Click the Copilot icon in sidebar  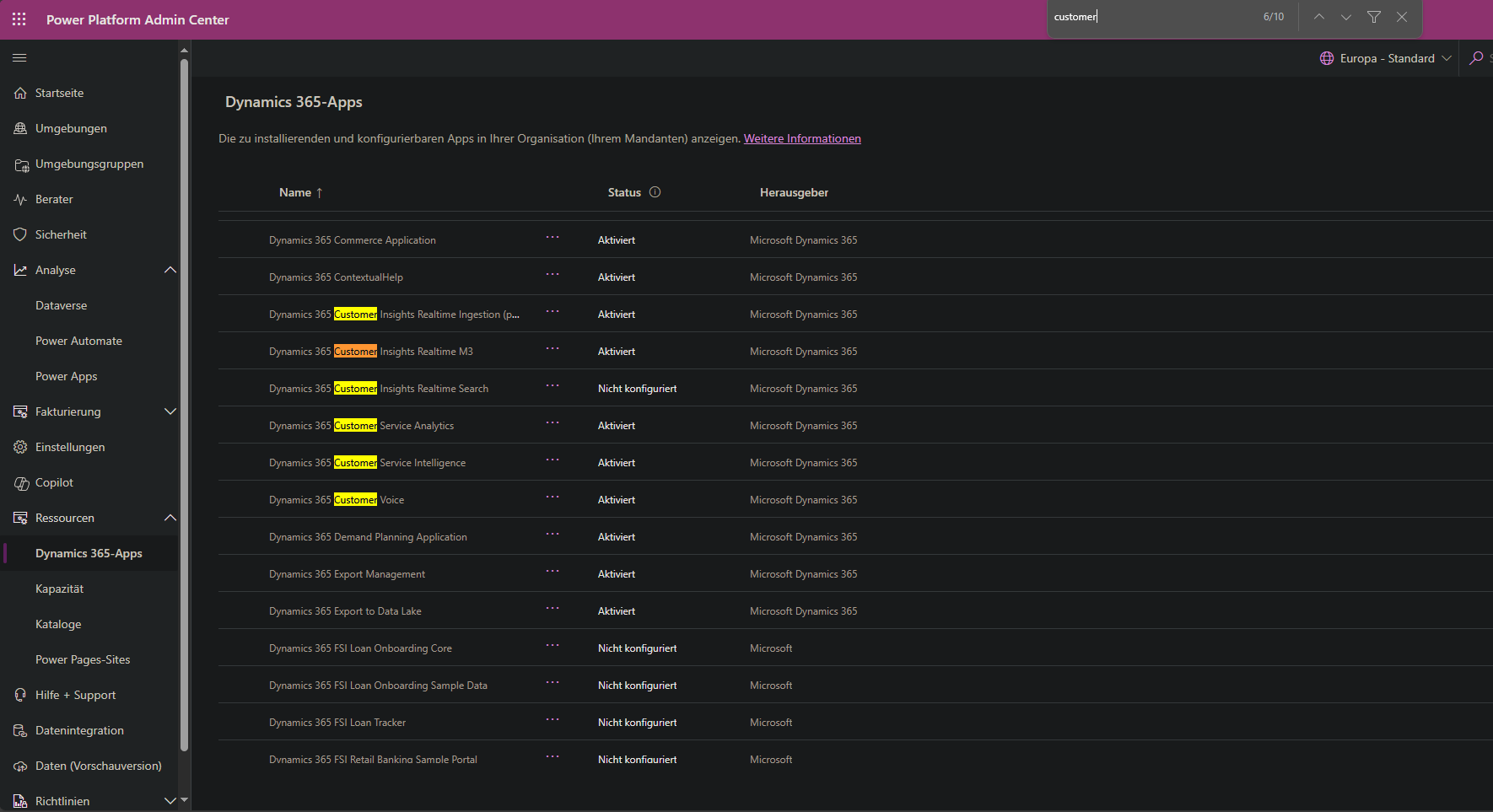point(21,483)
